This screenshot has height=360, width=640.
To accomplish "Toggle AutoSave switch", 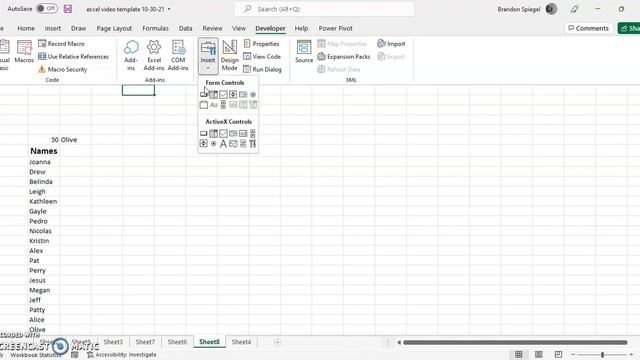I will coord(47,9).
